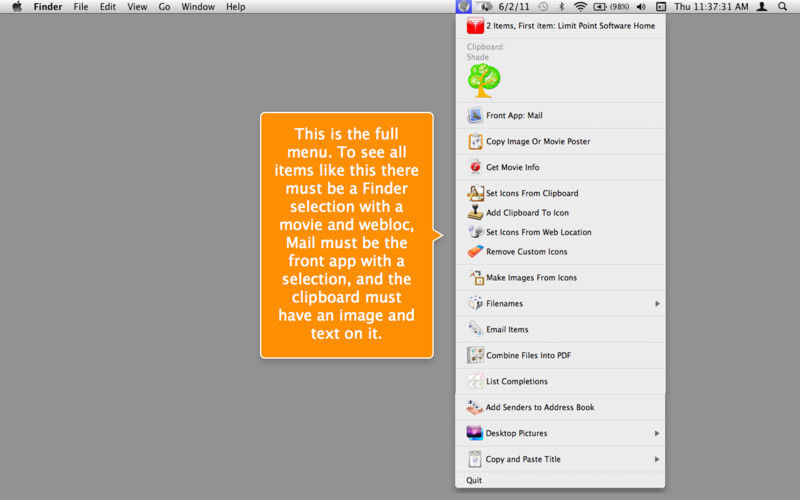This screenshot has height=500, width=800.
Task: Open the Help menu
Action: point(236,7)
